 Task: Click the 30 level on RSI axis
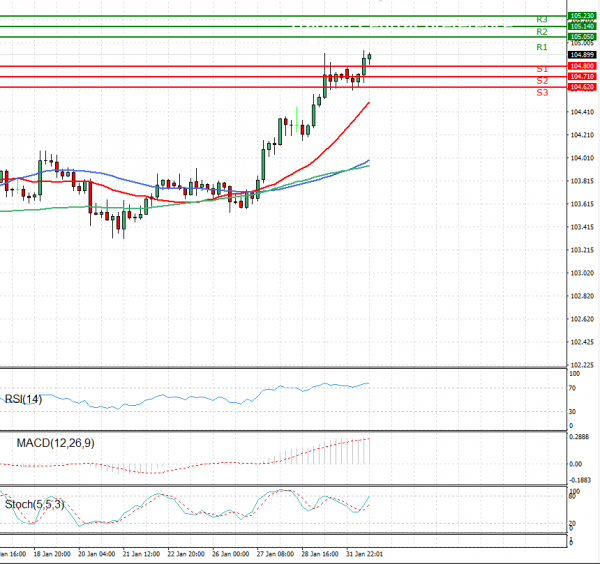572,412
